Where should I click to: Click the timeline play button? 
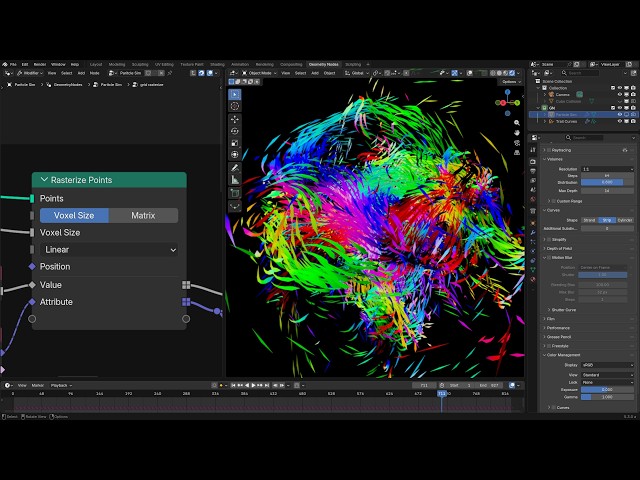(253, 385)
